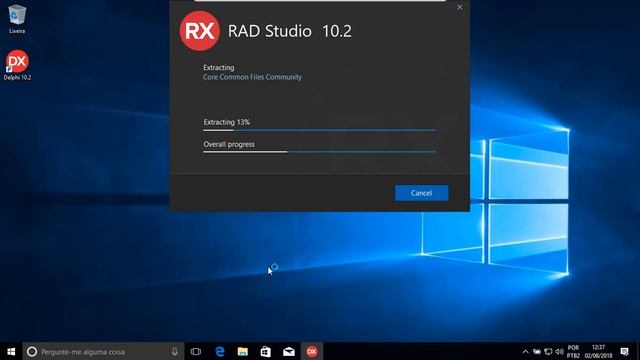The height and width of the screenshot is (360, 640).
Task: Click the Cortana circle icon
Action: [x=32, y=351]
